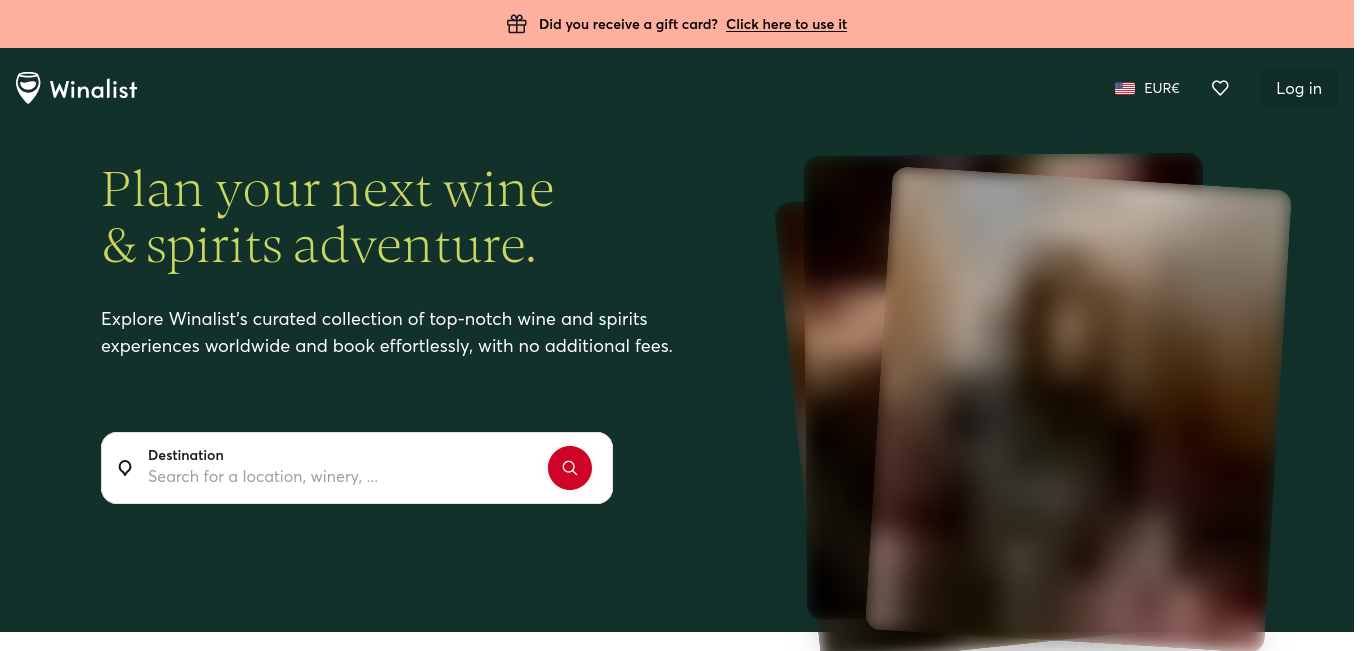The image size is (1366, 651).
Task: Select the front blurred photo card
Action: coord(1078,410)
